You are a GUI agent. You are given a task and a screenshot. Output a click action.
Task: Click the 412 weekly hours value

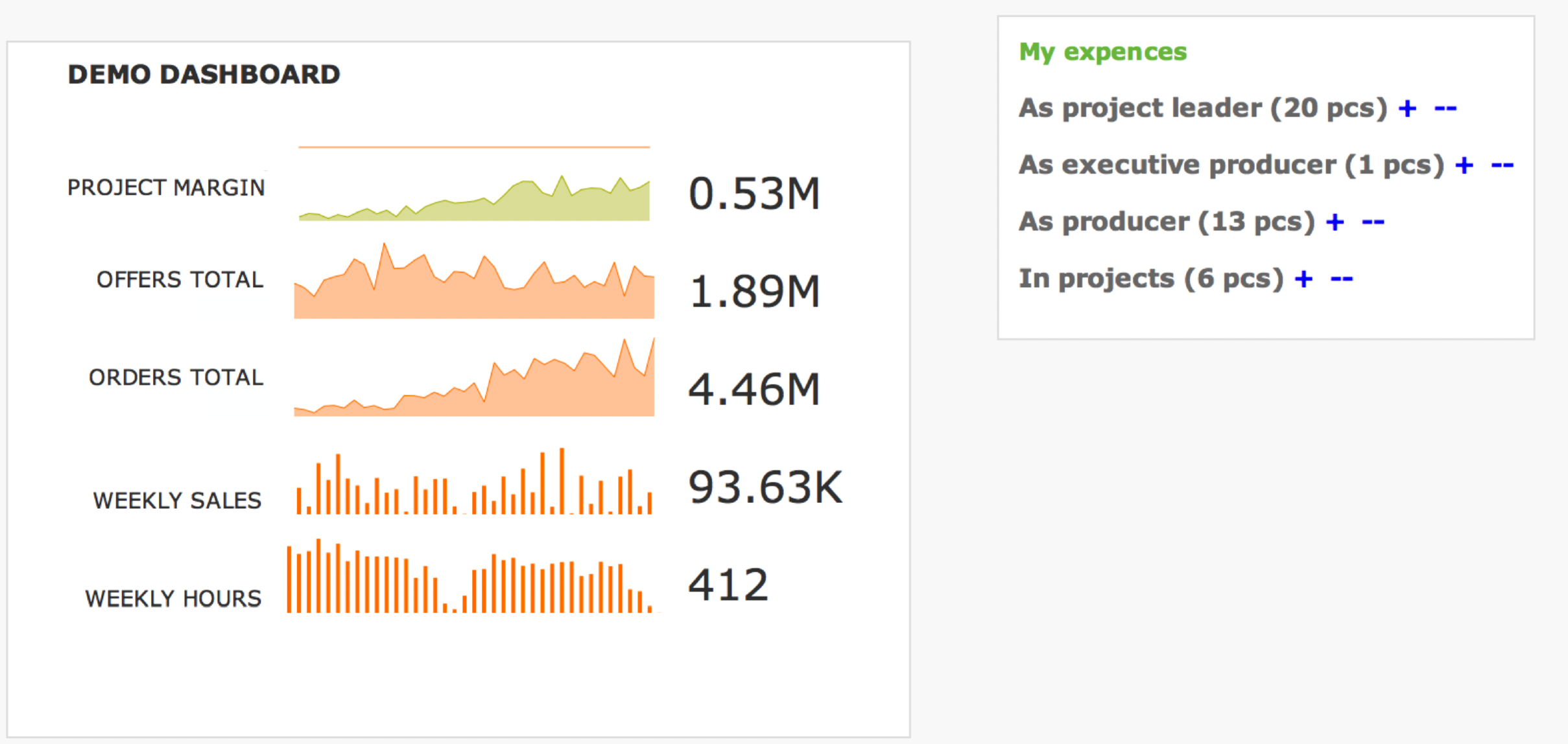(x=728, y=585)
